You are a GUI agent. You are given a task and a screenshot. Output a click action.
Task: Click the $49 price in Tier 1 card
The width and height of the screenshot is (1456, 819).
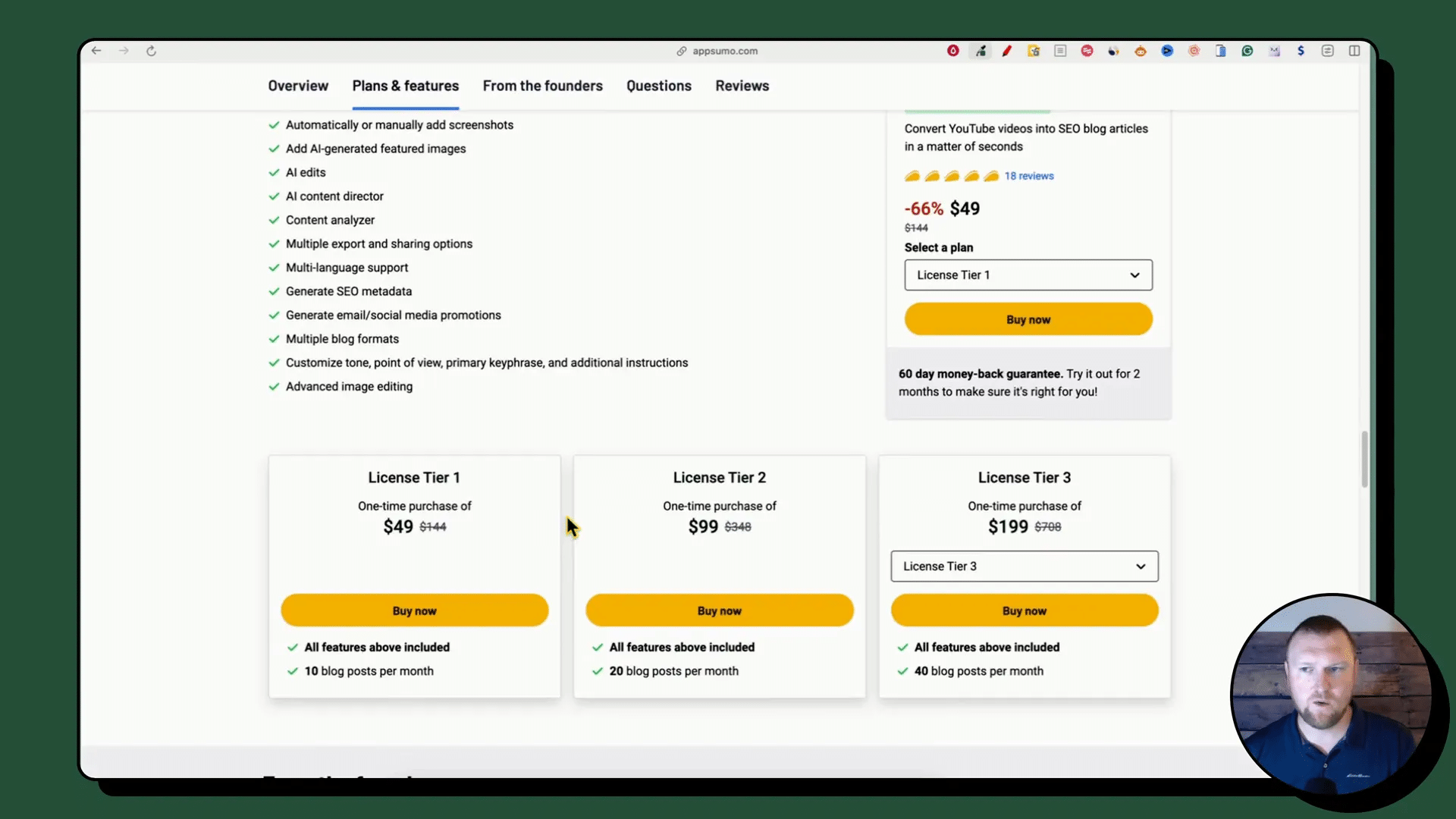pyautogui.click(x=398, y=526)
